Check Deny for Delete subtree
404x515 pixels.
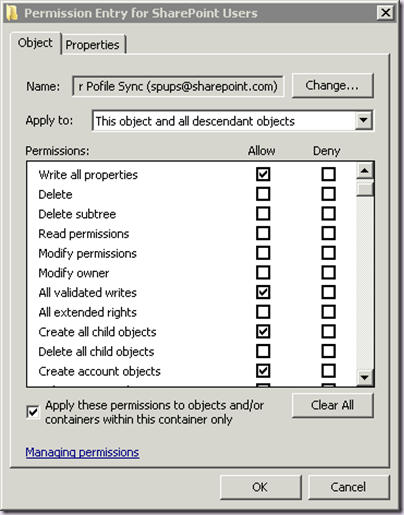tap(328, 213)
